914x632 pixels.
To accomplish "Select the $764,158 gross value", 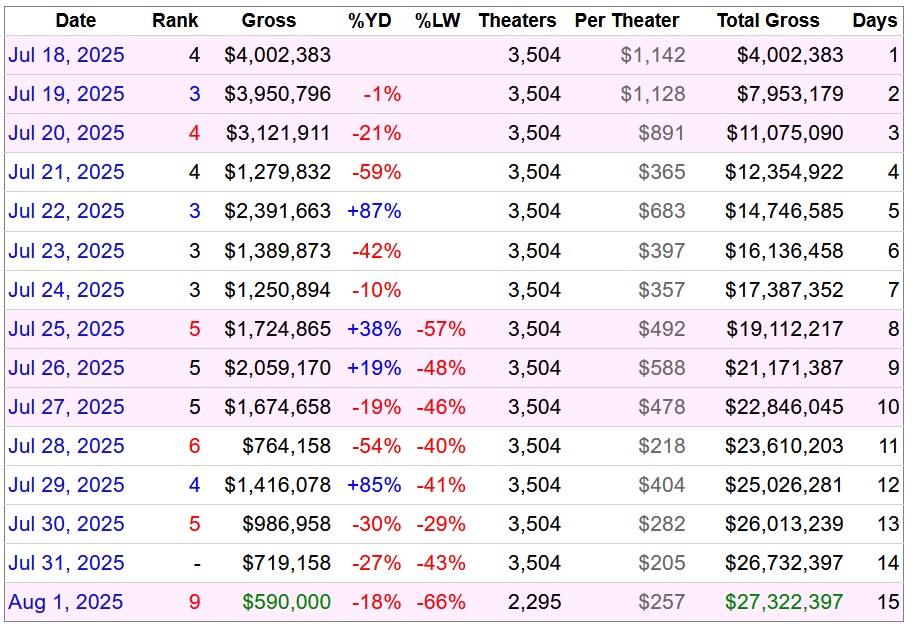I will click(287, 447).
